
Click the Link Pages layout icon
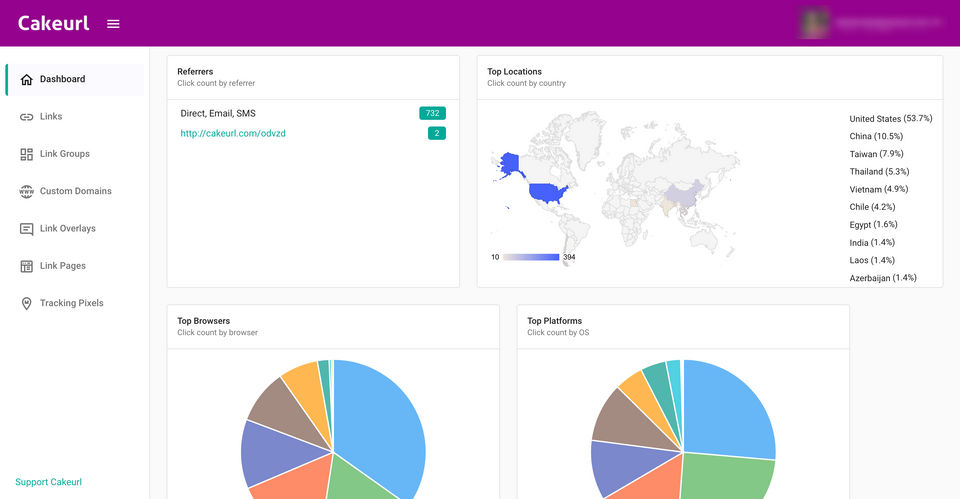click(x=26, y=266)
